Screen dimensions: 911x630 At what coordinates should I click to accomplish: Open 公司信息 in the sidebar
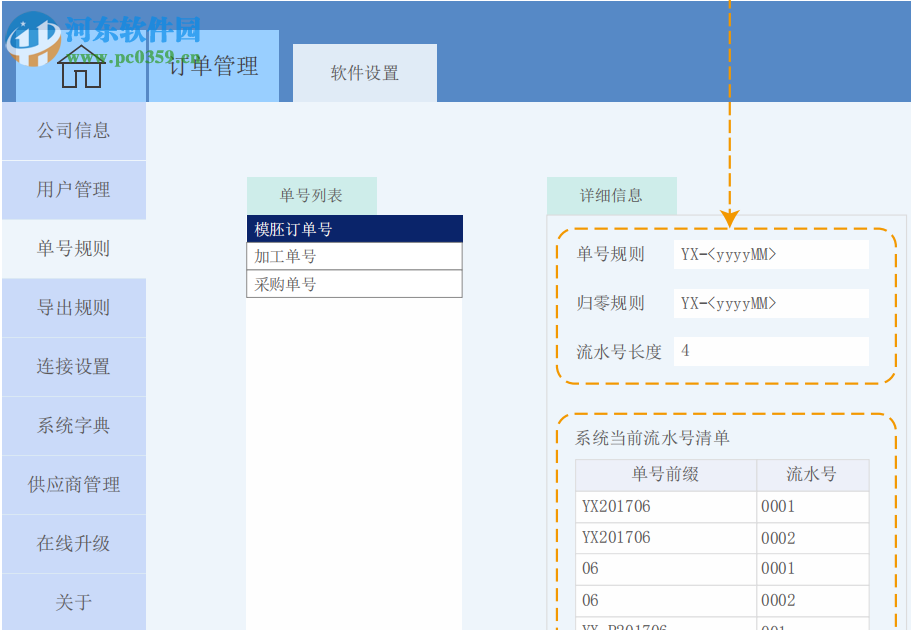point(72,131)
